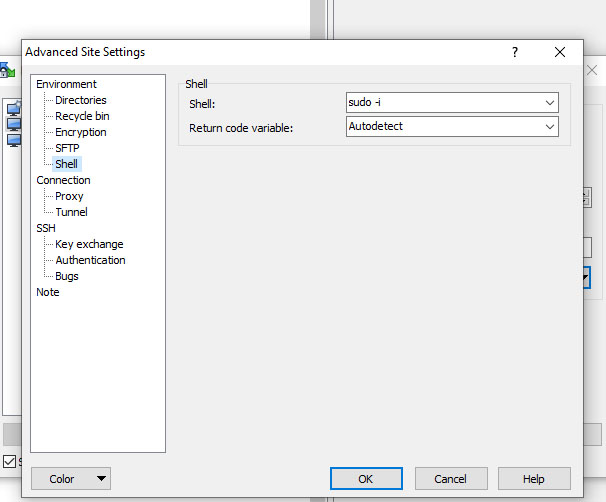The width and height of the screenshot is (606, 502).
Task: Select Proxy under Connection
Action: pyautogui.click(x=69, y=196)
